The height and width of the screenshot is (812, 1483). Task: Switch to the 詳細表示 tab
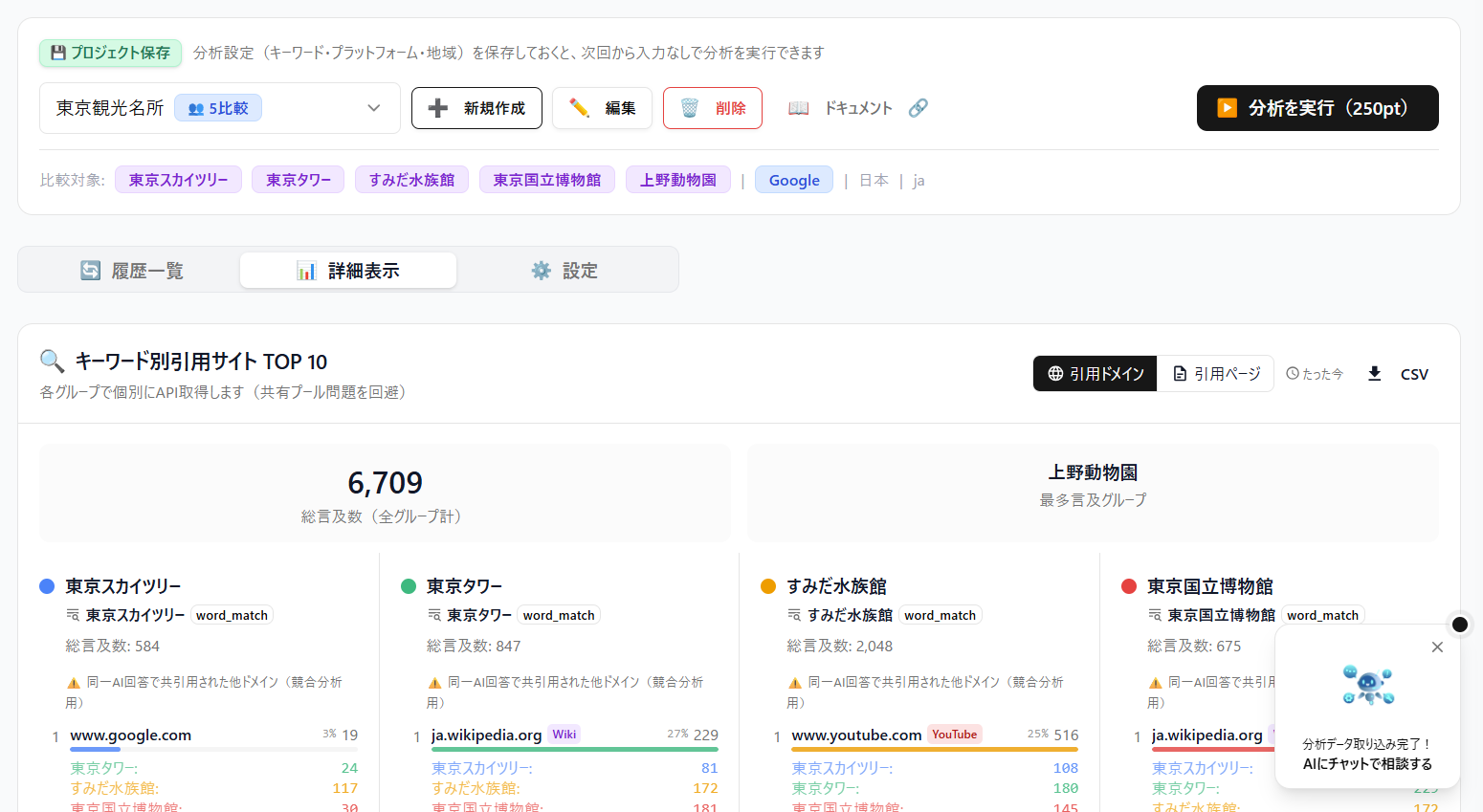click(348, 271)
